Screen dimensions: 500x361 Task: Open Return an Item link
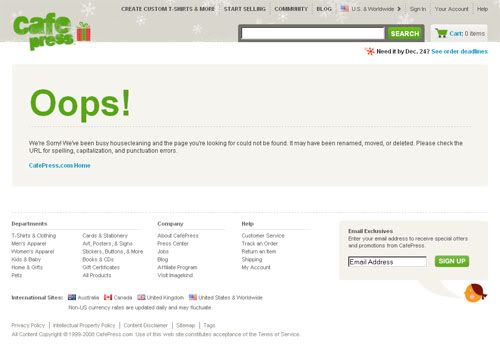[259, 252]
